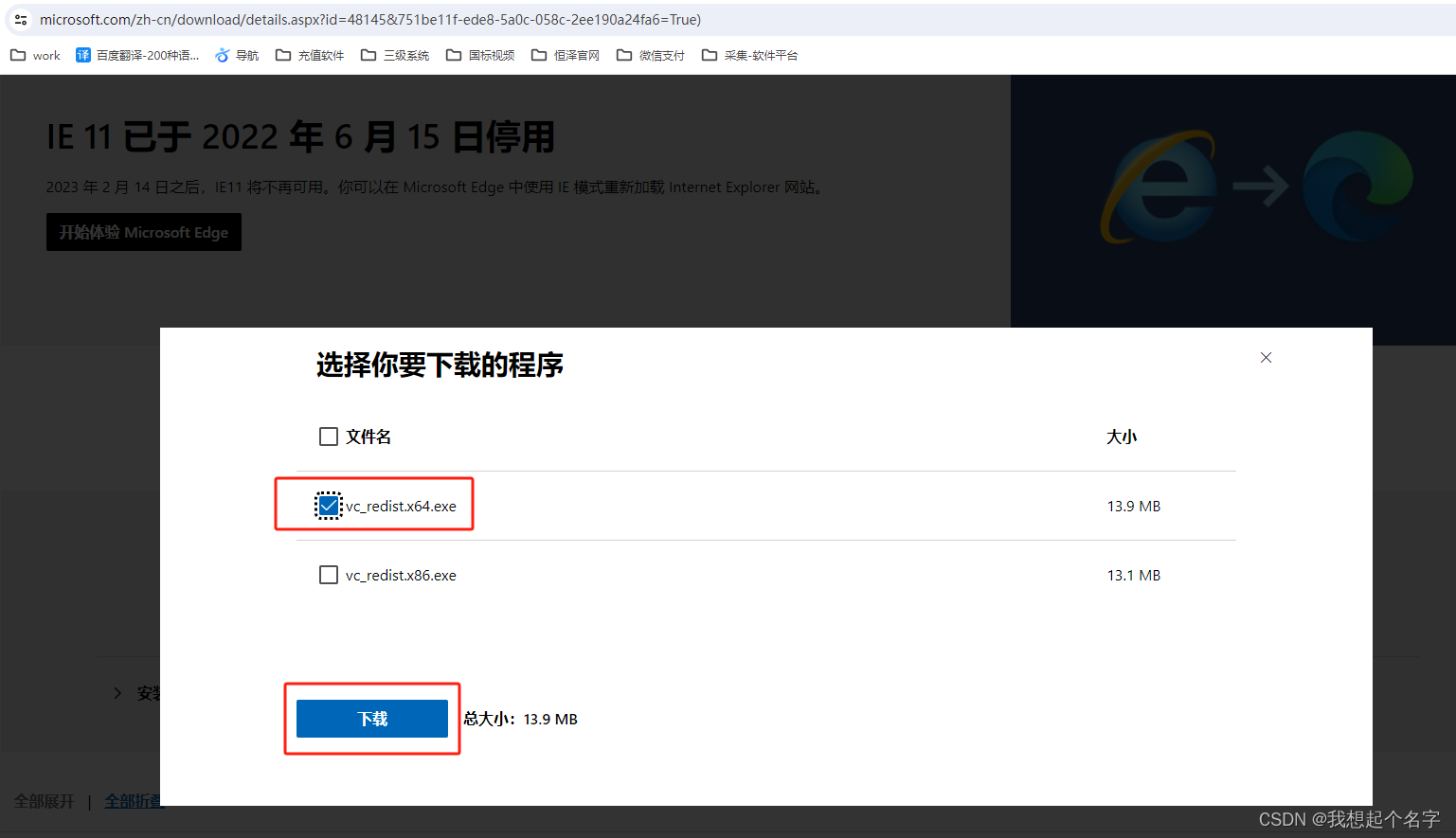Image resolution: width=1456 pixels, height=838 pixels.
Task: Click the 13.1 MB size value
Action: tap(1134, 575)
